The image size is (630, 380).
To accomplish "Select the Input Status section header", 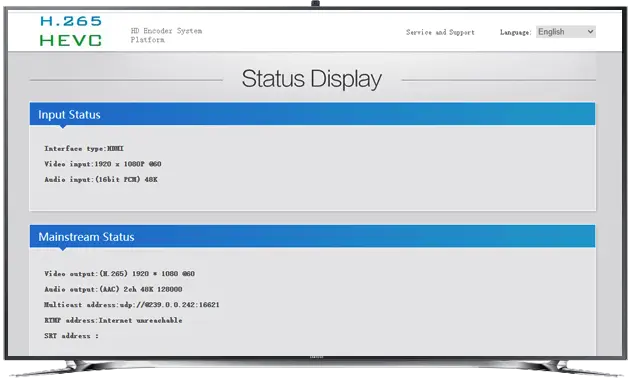I will 312,114.
